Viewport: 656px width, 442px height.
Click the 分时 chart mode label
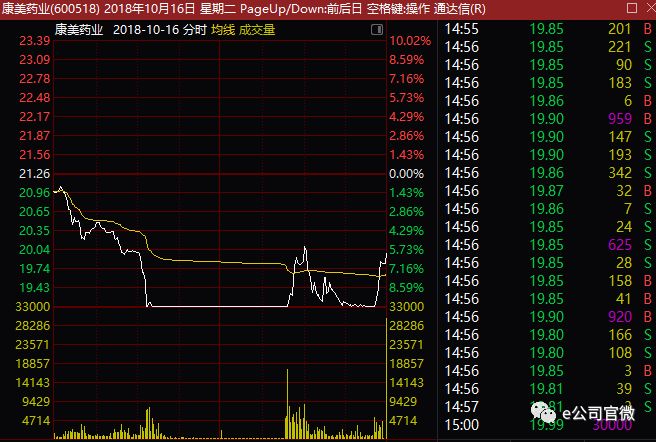click(x=195, y=30)
